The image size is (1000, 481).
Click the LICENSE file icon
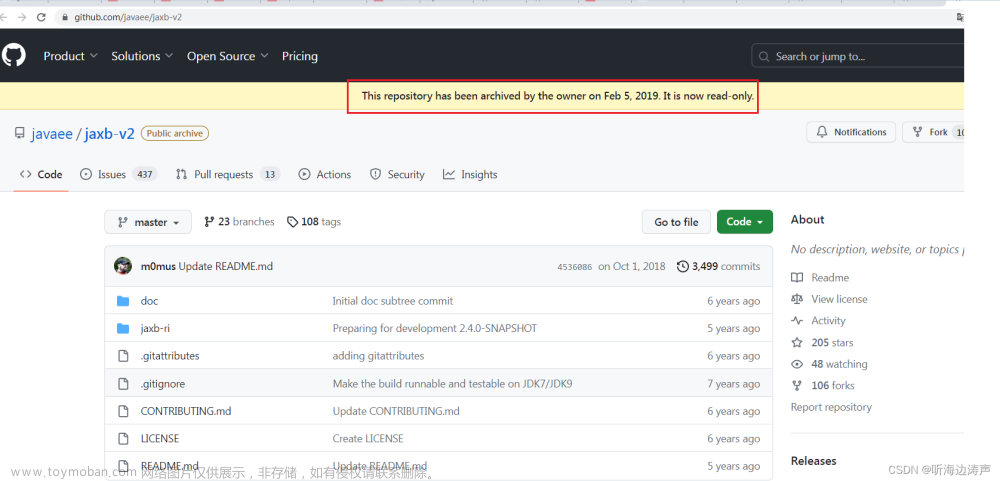(124, 439)
